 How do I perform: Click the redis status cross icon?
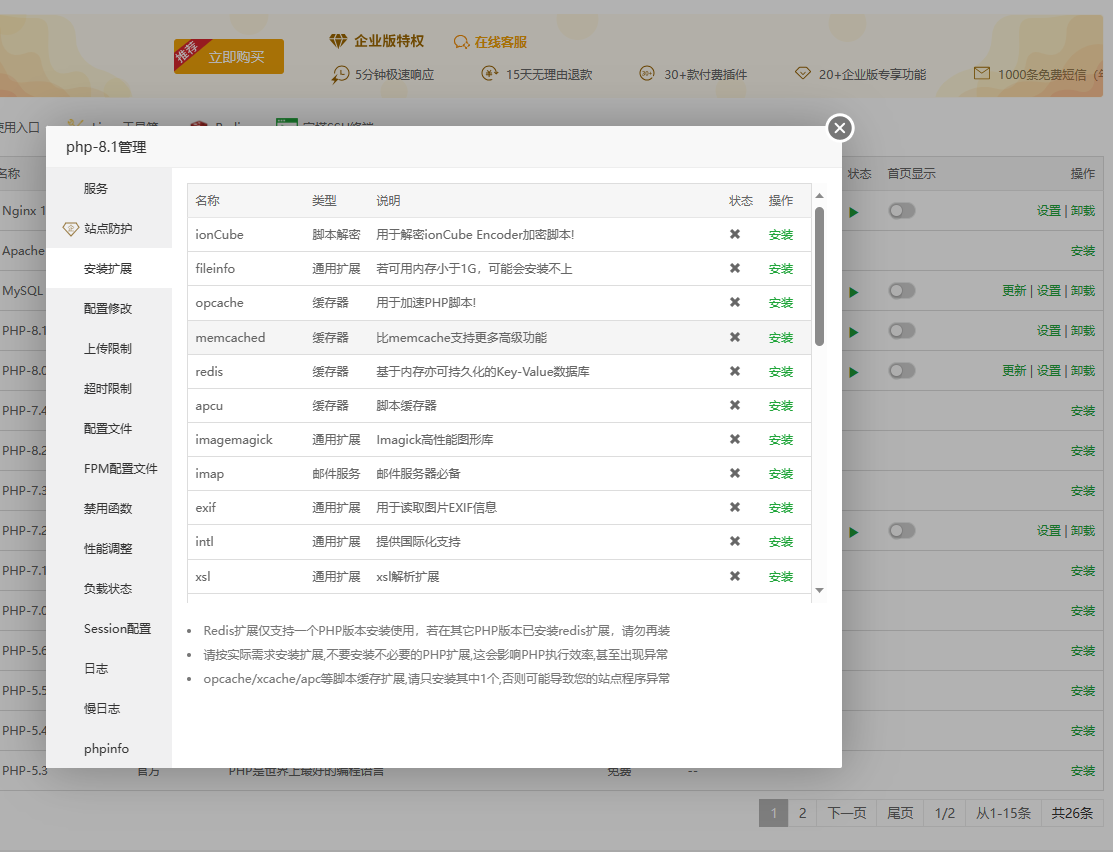(735, 371)
